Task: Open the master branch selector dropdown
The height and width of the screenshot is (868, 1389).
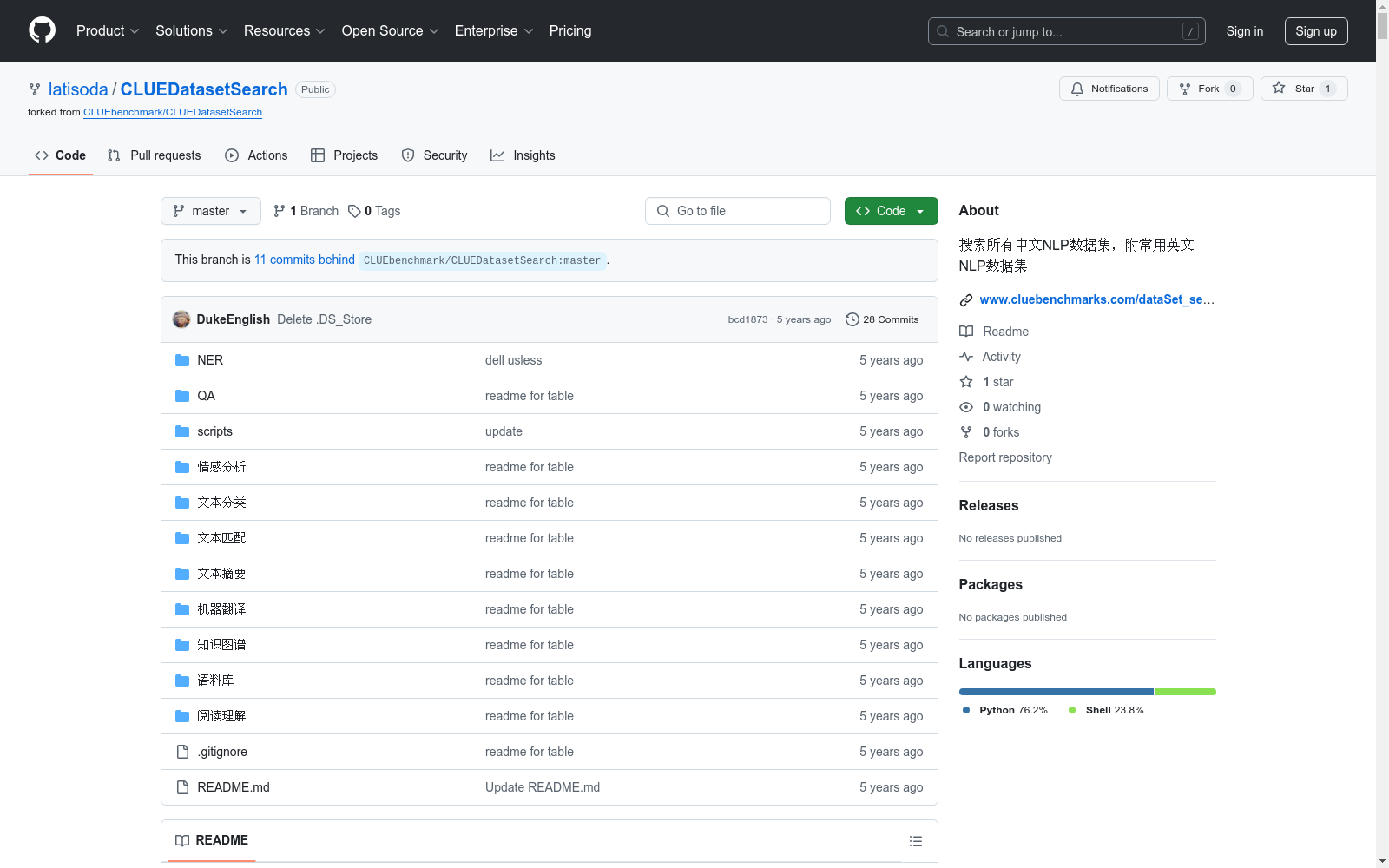Action: point(211,211)
